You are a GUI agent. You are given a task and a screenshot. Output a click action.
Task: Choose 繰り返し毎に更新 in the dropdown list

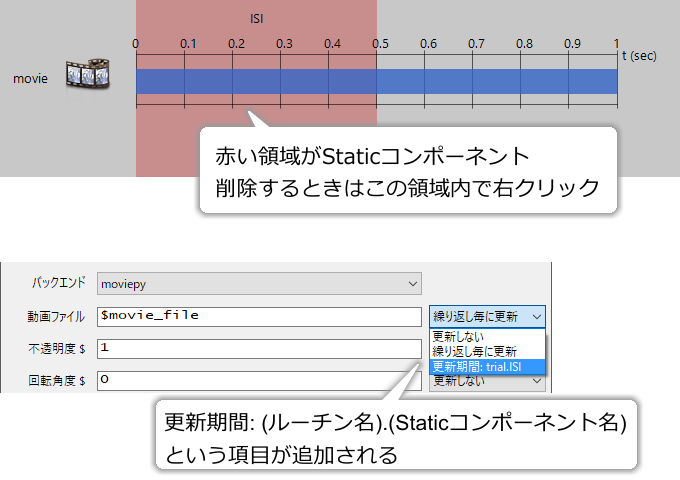(x=487, y=351)
